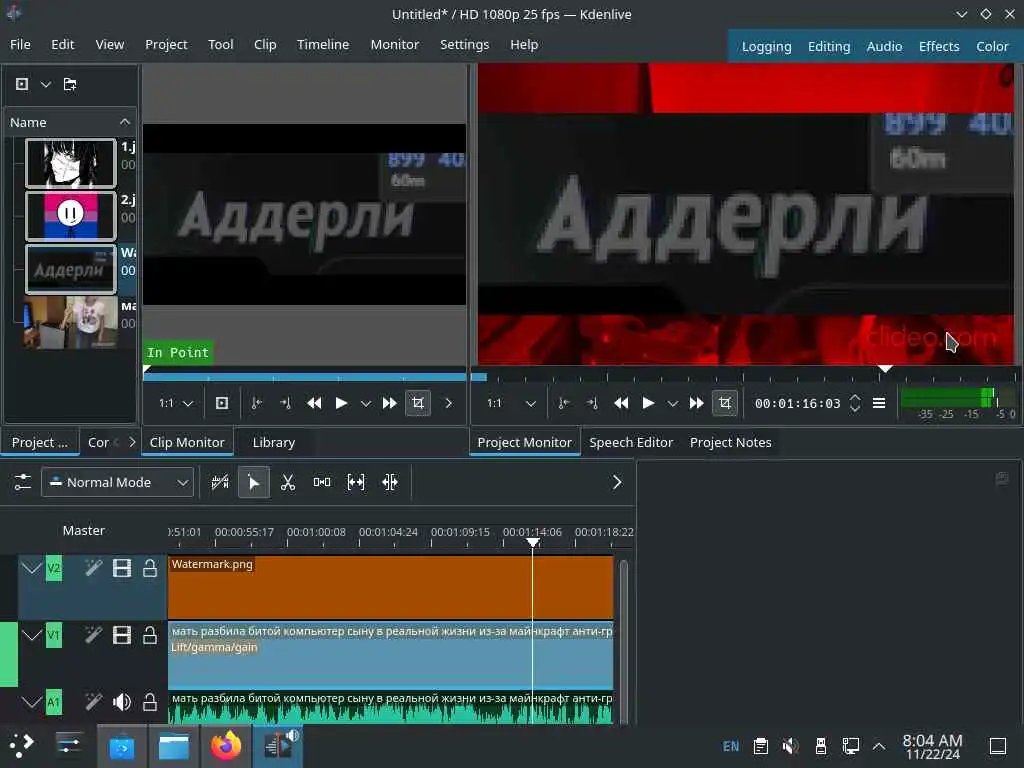The image size is (1024, 768).
Task: Lock track V2
Action: tap(150, 568)
